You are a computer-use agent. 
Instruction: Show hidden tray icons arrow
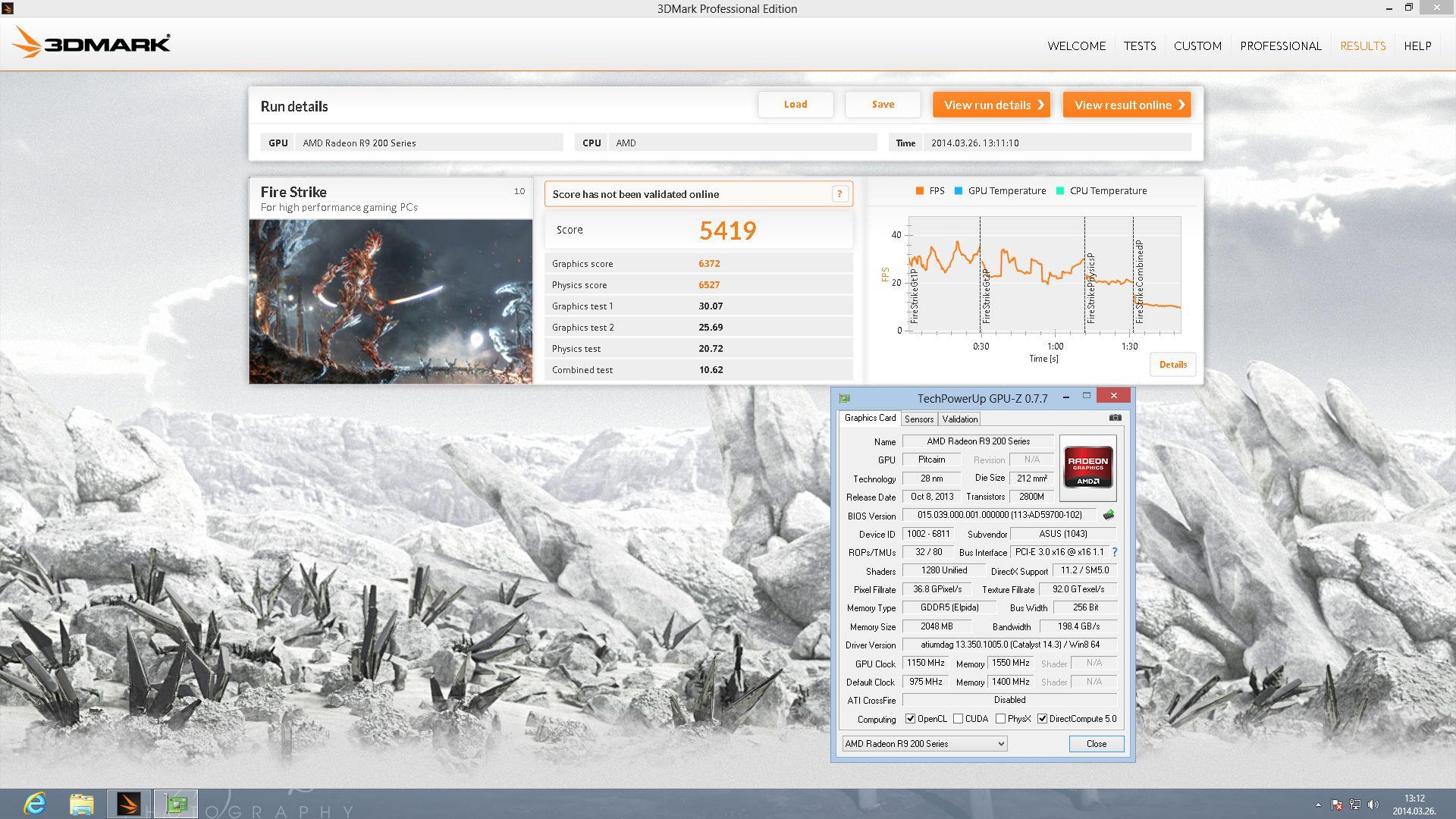[1318, 805]
